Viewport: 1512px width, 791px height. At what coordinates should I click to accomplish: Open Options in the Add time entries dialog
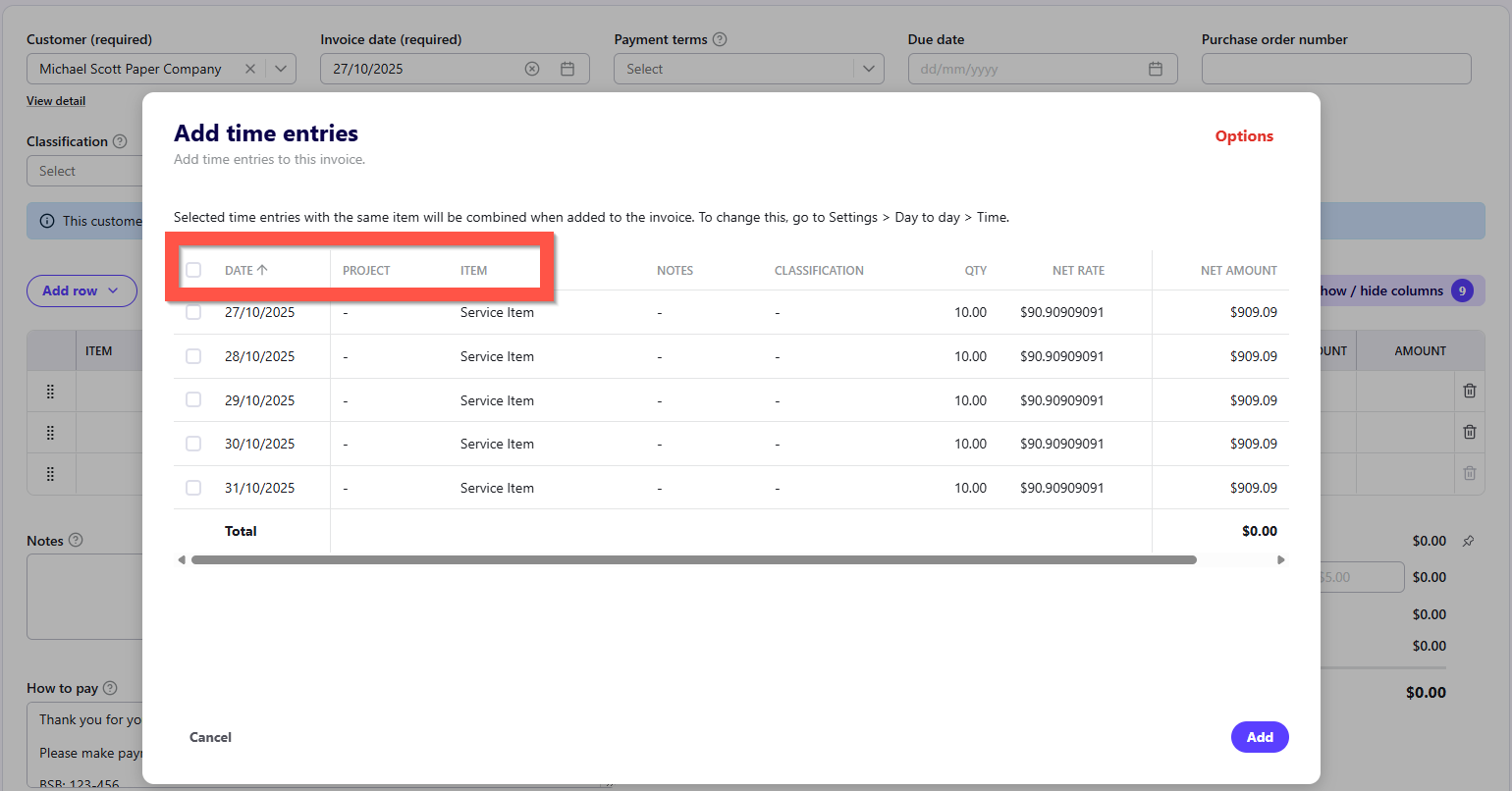[x=1244, y=136]
